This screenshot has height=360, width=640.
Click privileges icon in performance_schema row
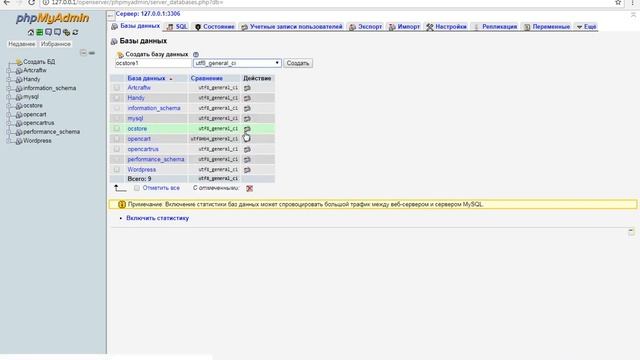(247, 160)
